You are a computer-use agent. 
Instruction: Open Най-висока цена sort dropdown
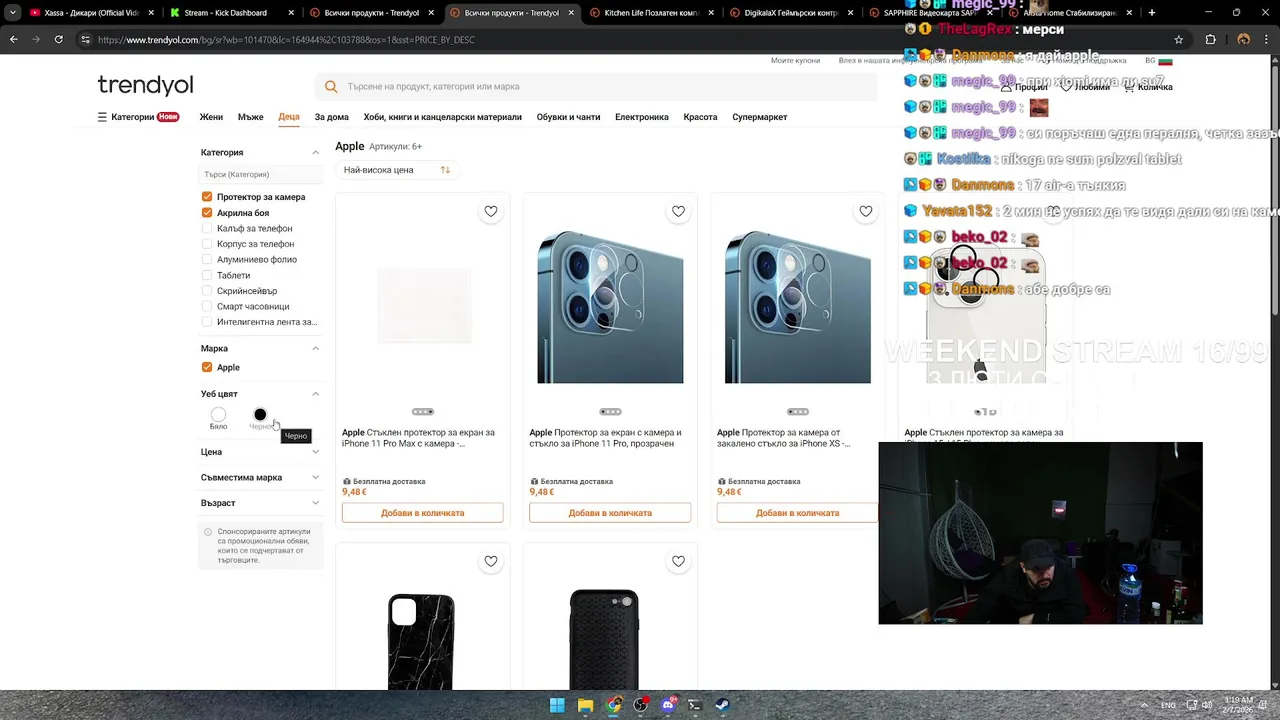tap(397, 170)
